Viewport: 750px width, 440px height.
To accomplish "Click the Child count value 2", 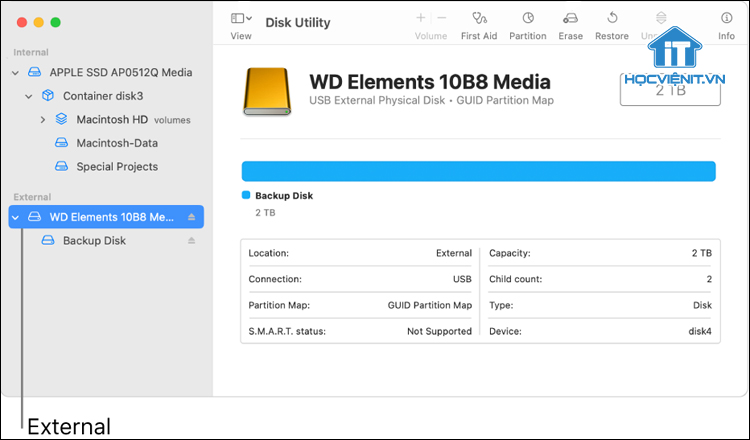I will click(709, 279).
